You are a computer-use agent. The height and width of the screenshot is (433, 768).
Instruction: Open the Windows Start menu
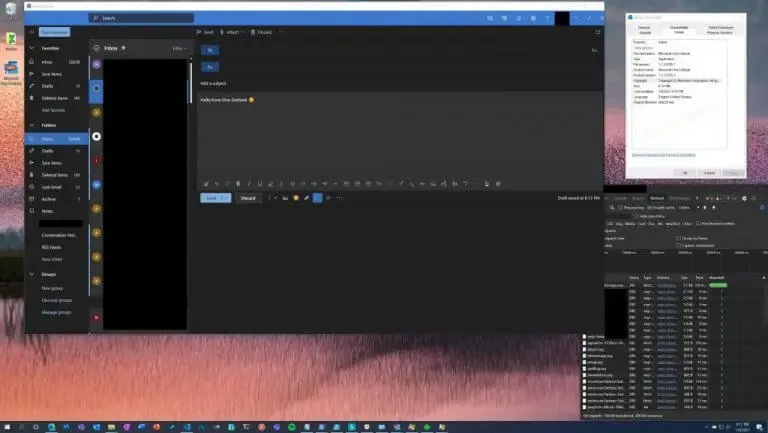tap(7, 426)
